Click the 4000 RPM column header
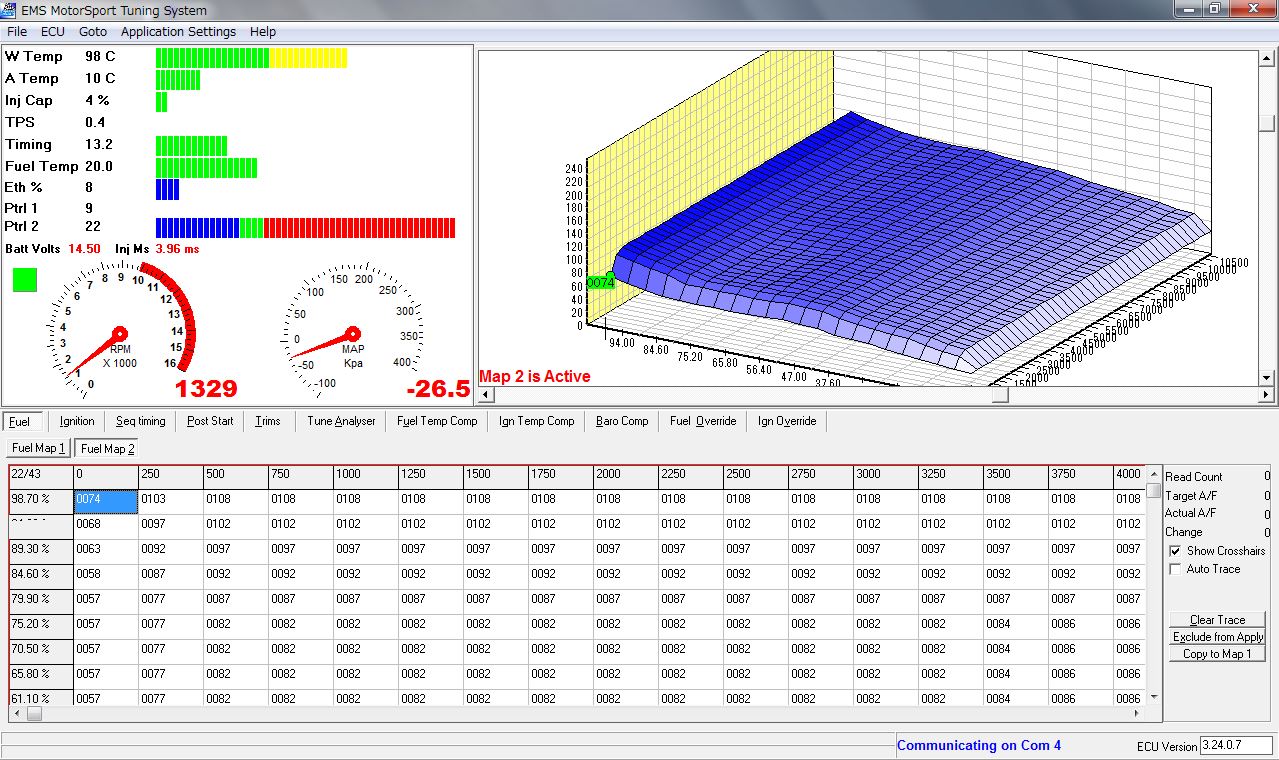Screen dimensions: 1279x760 [x=1128, y=477]
